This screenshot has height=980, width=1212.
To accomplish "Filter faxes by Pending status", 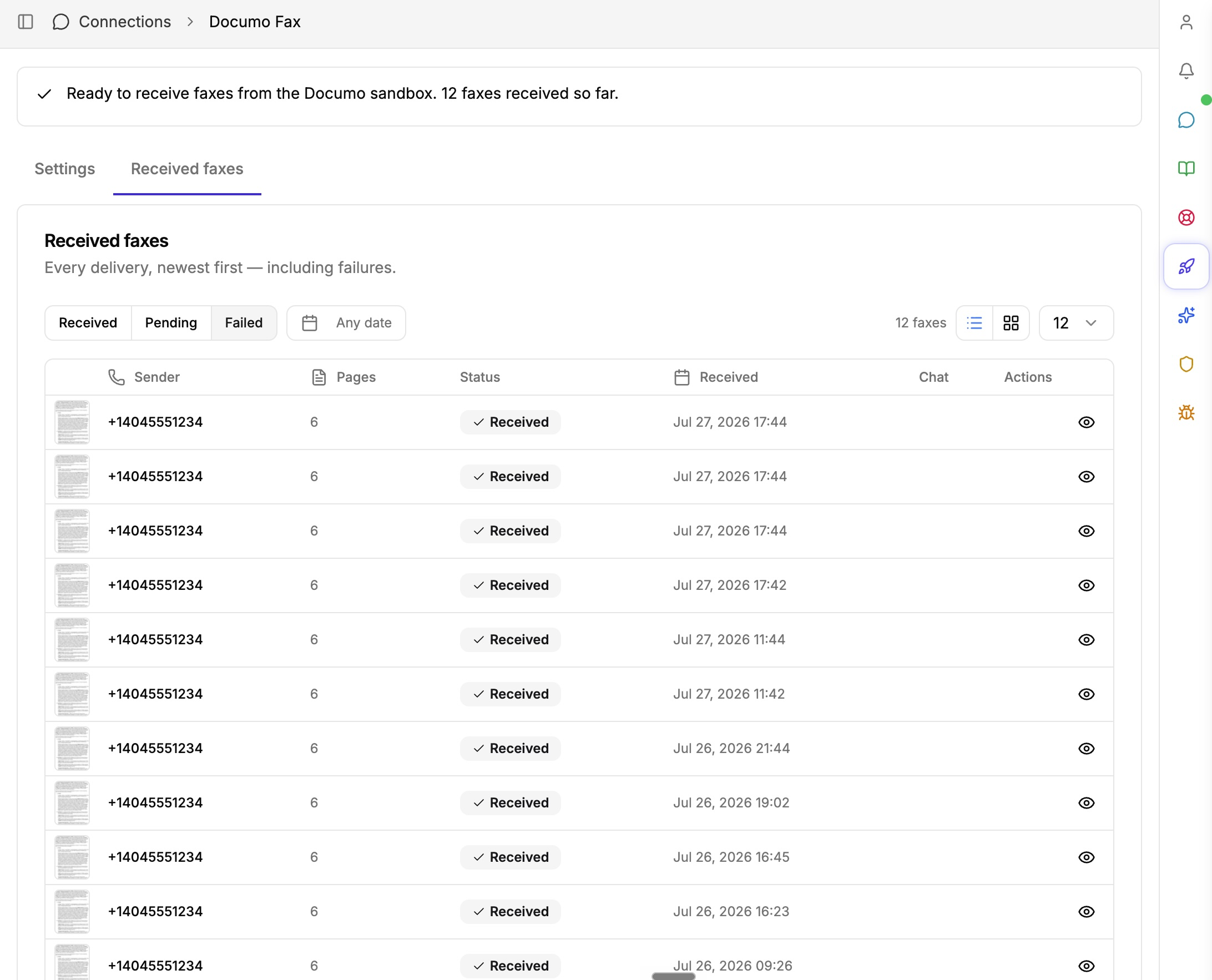I will [171, 323].
